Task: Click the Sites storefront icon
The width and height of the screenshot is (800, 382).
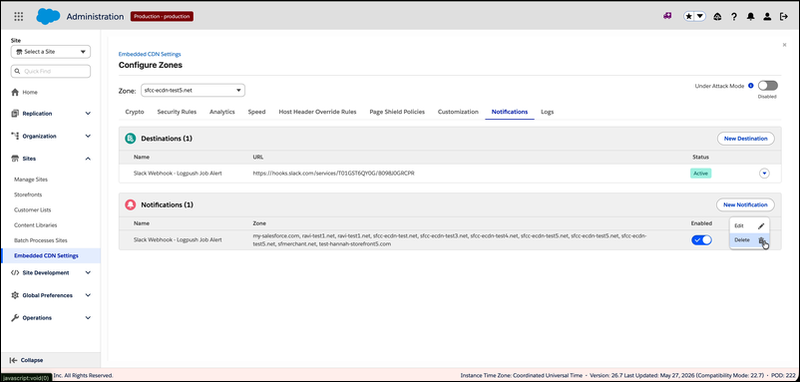Action: click(15, 159)
